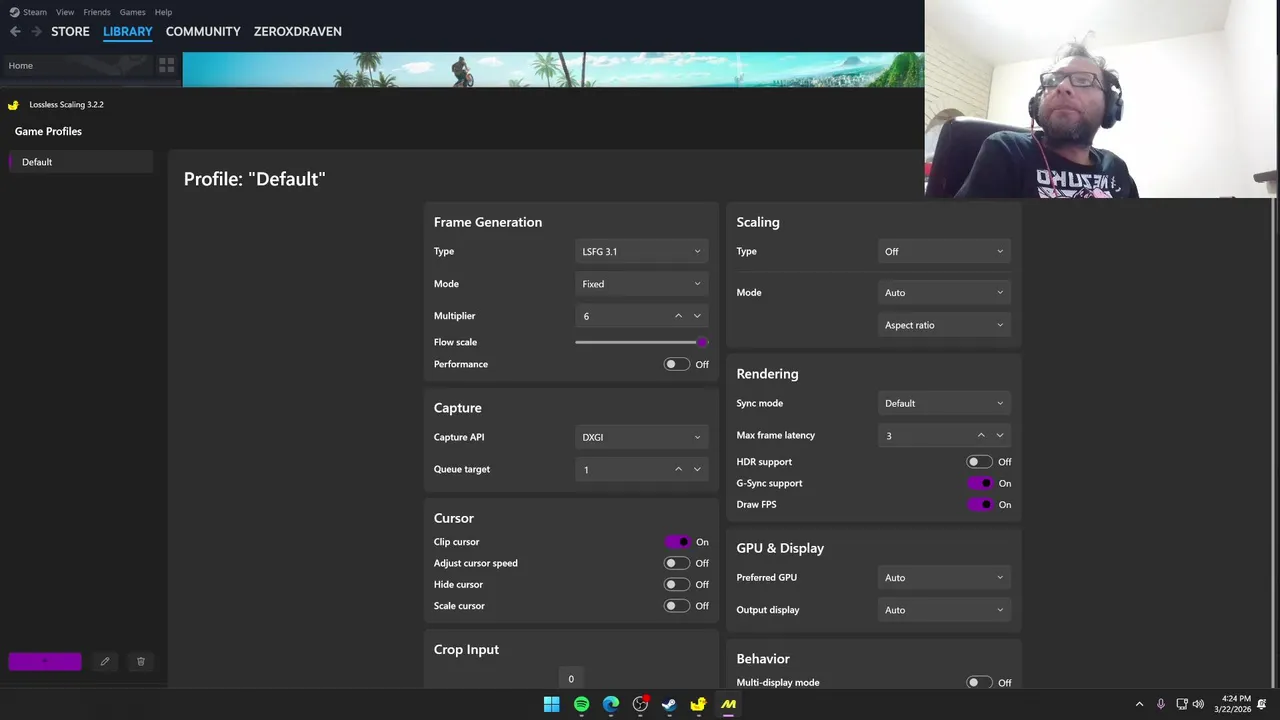
Task: Decrease Max frame latency with down arrow
Action: pyautogui.click(x=1000, y=435)
